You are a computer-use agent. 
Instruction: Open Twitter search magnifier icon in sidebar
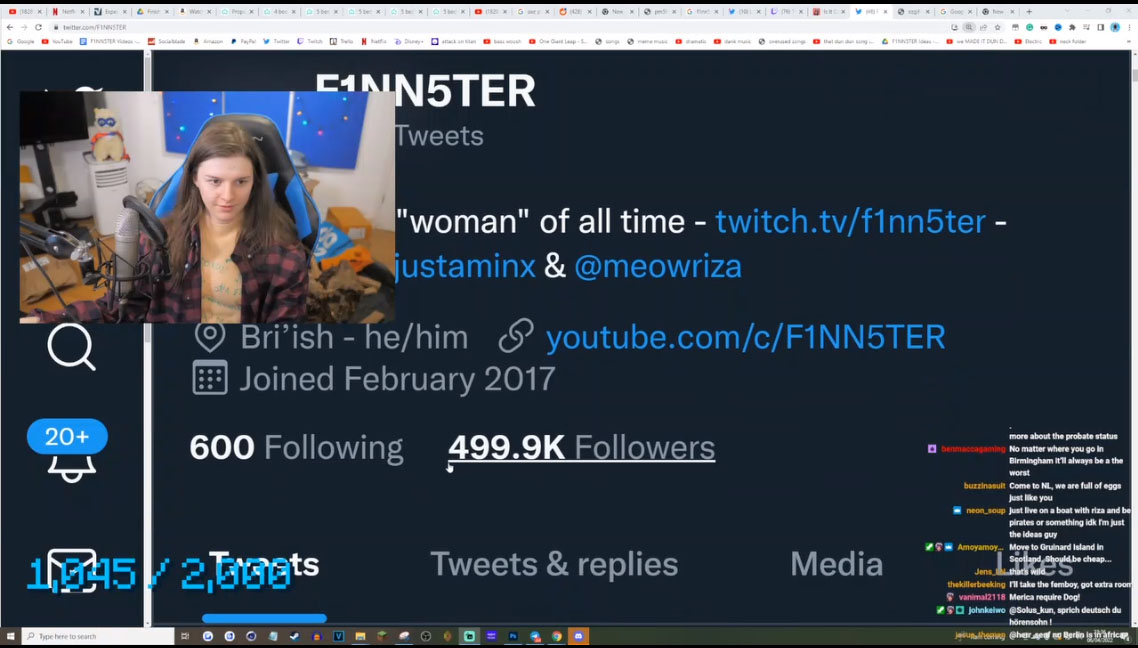pyautogui.click(x=71, y=348)
